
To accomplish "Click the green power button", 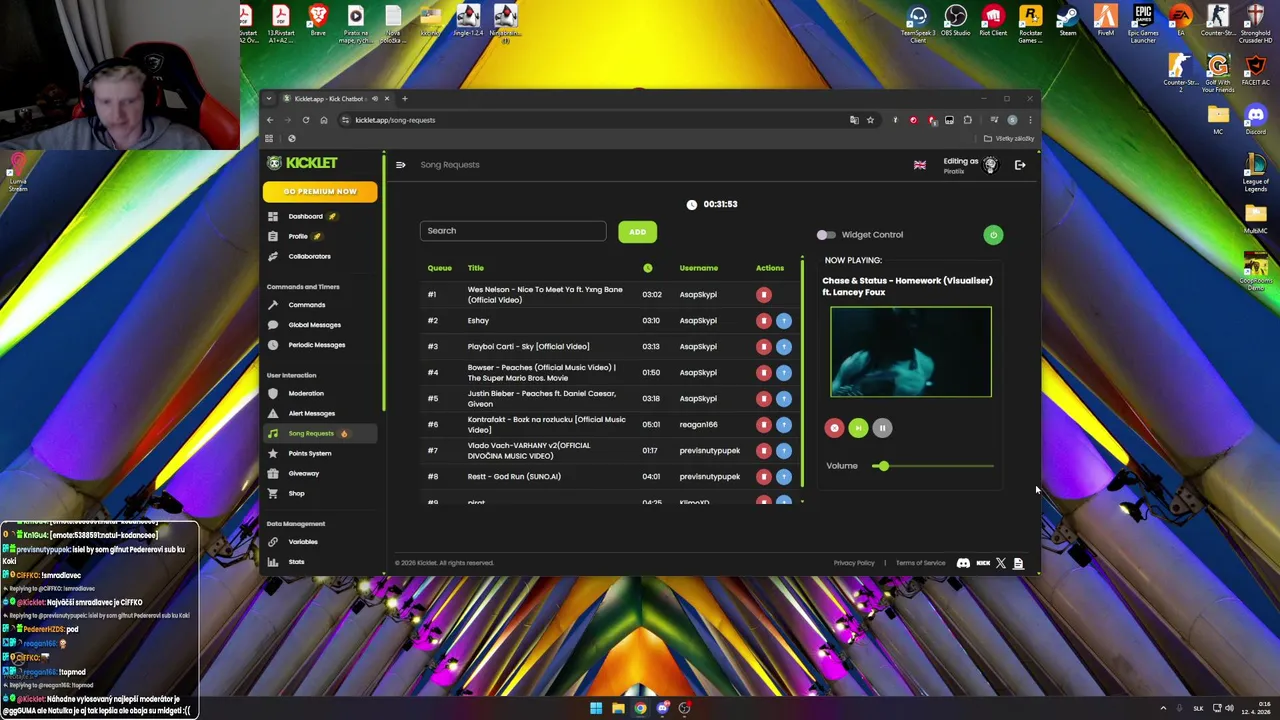I will pyautogui.click(x=993, y=235).
